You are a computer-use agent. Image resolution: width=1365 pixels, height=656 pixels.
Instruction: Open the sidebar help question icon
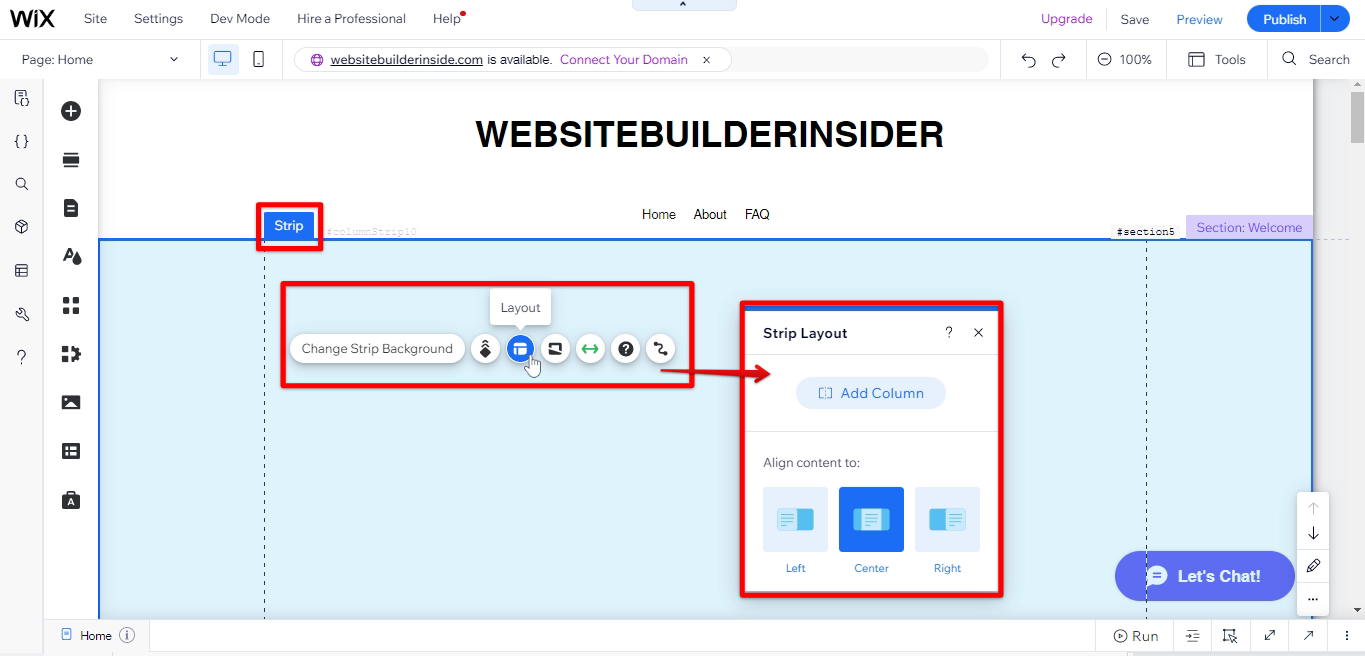pyautogui.click(x=21, y=357)
